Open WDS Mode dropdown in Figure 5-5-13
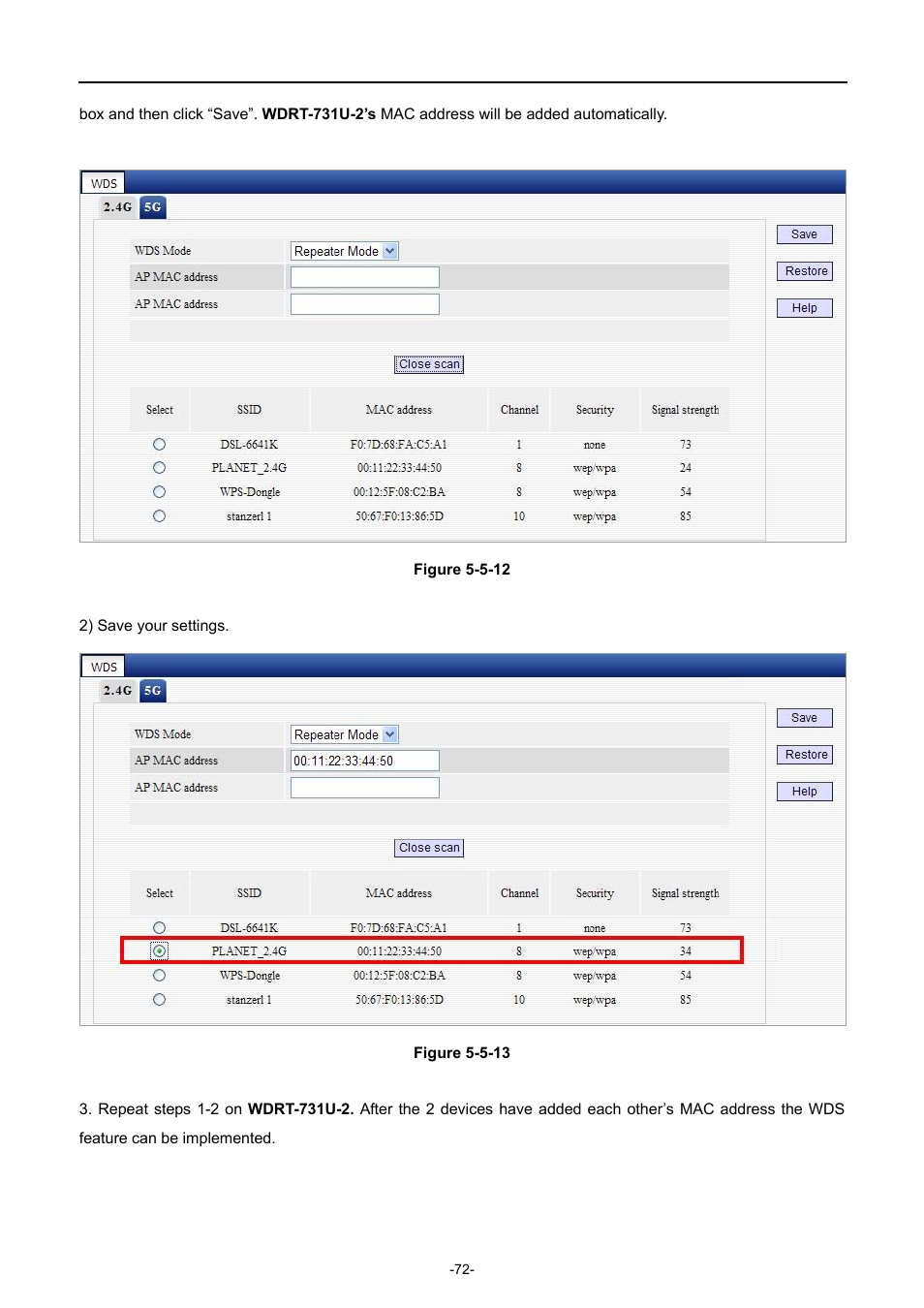This screenshot has width=924, height=1308. [x=345, y=734]
